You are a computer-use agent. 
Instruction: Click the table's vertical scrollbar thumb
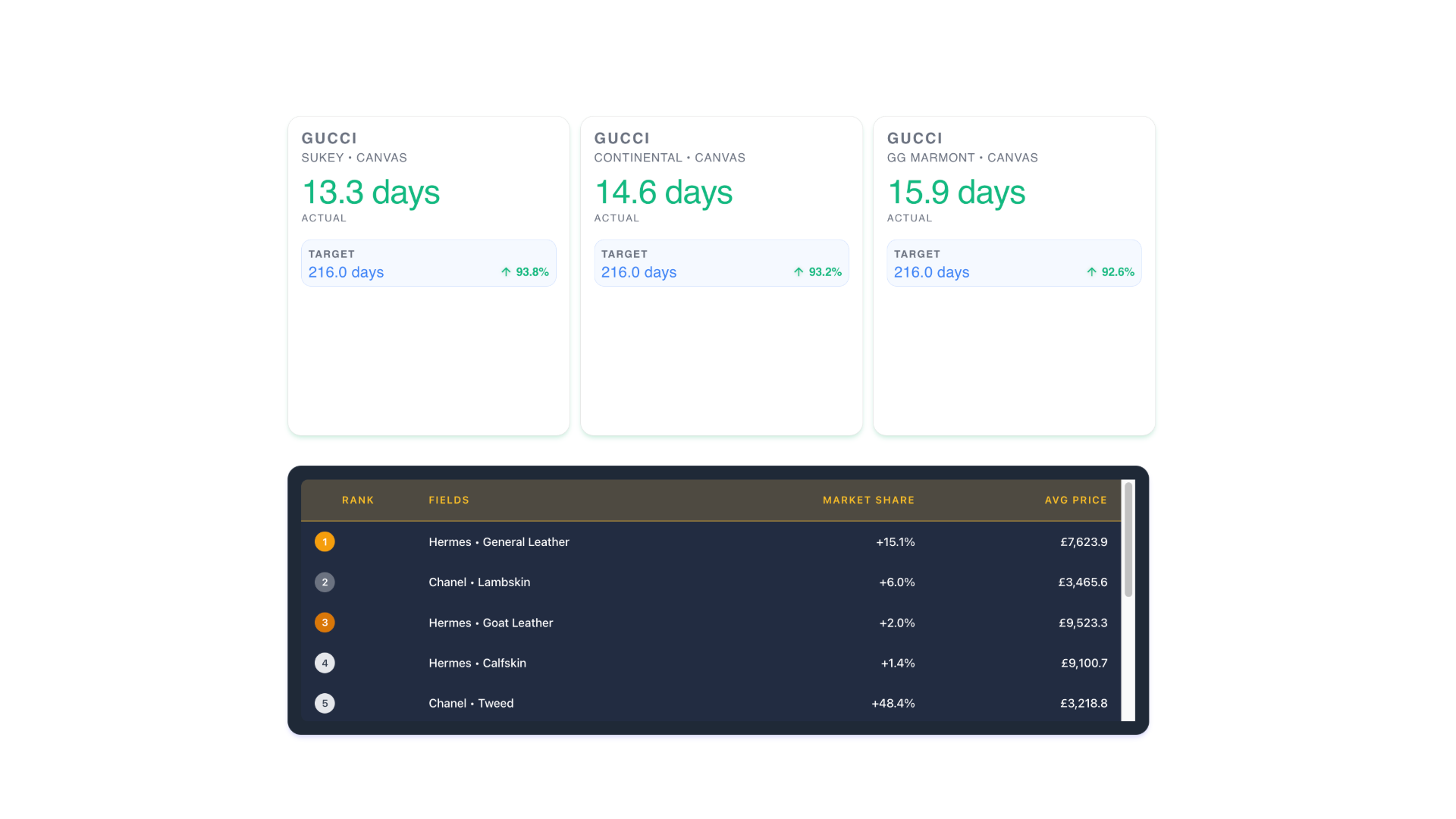(x=1128, y=540)
